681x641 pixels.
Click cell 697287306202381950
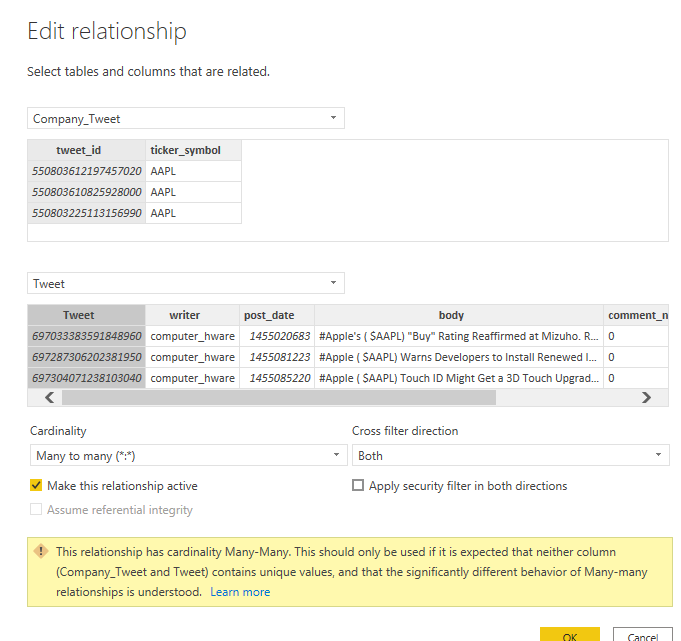(x=86, y=357)
